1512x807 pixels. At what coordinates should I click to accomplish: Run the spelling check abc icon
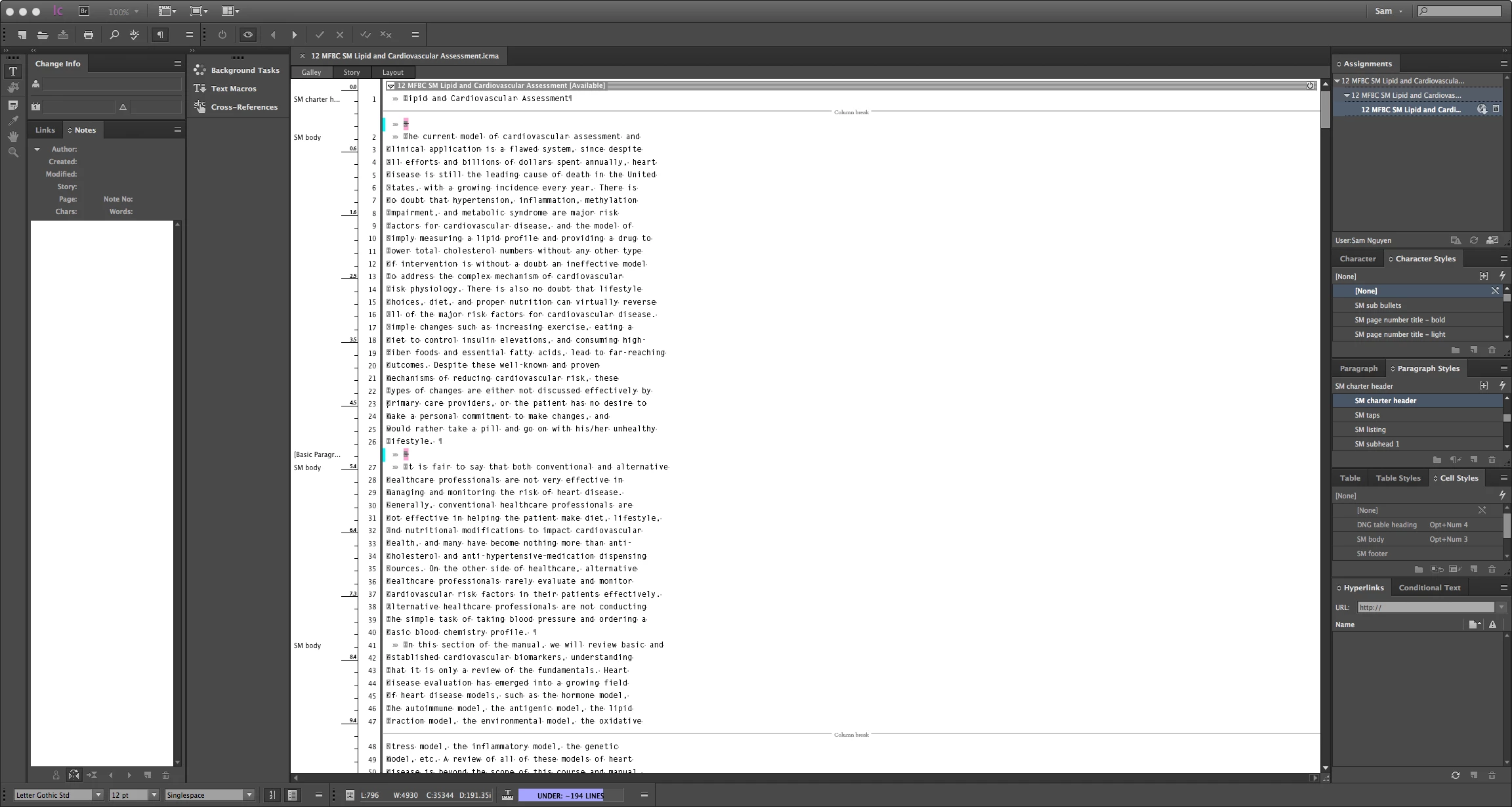click(x=135, y=35)
